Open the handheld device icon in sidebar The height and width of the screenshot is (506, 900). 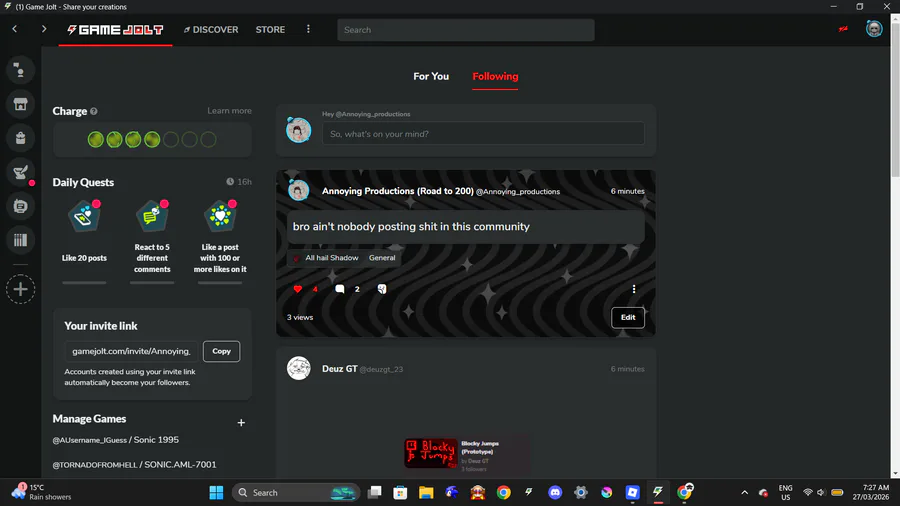[20, 206]
